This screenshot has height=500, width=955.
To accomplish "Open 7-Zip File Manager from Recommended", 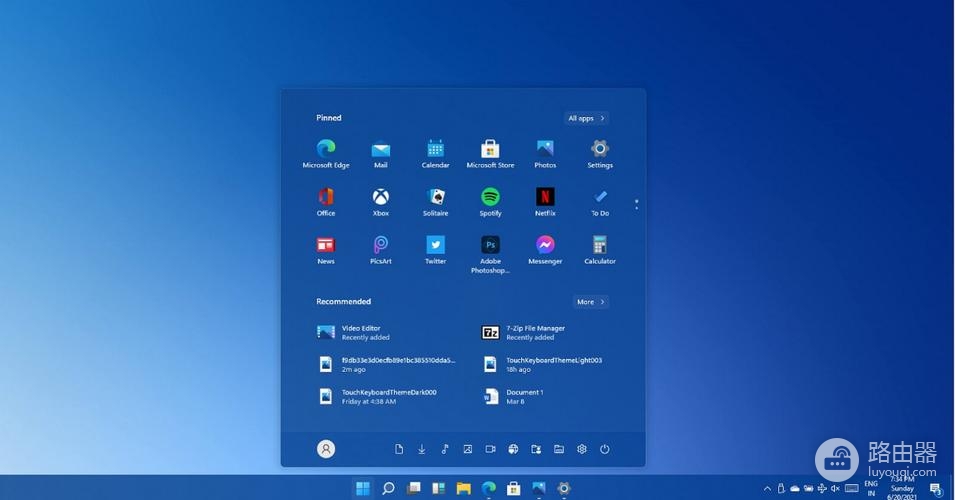I will click(x=534, y=332).
